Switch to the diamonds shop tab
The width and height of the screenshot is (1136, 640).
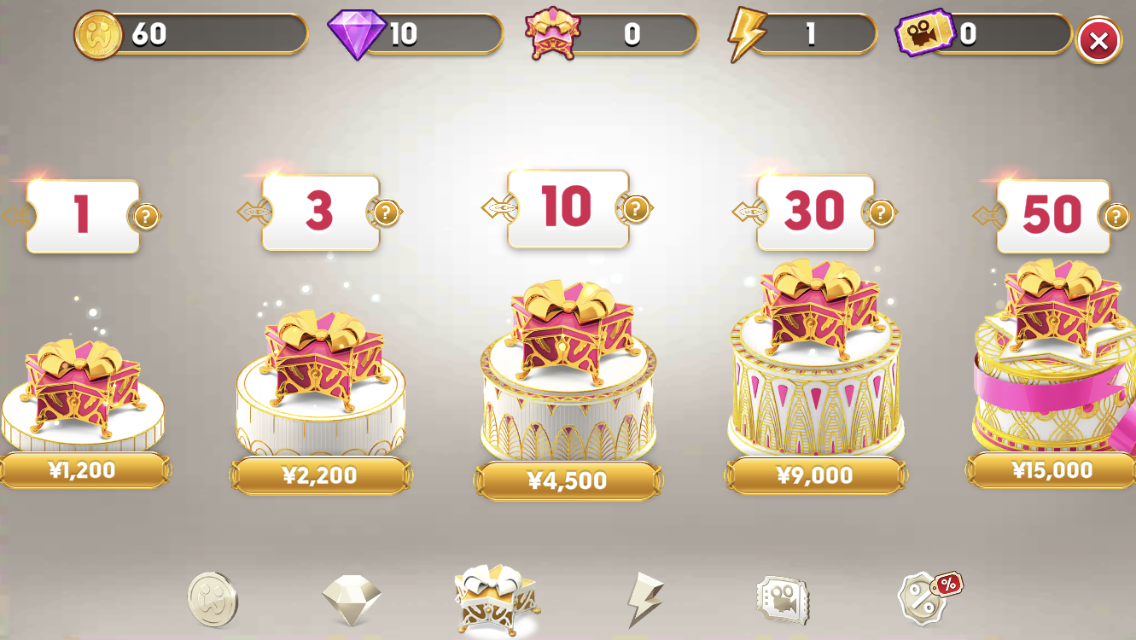point(351,599)
